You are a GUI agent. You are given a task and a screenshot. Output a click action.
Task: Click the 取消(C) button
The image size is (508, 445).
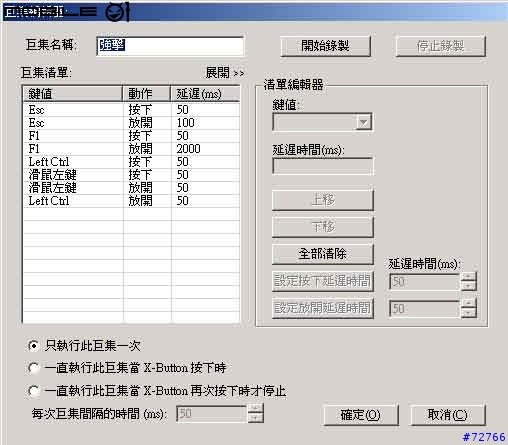(x=447, y=415)
